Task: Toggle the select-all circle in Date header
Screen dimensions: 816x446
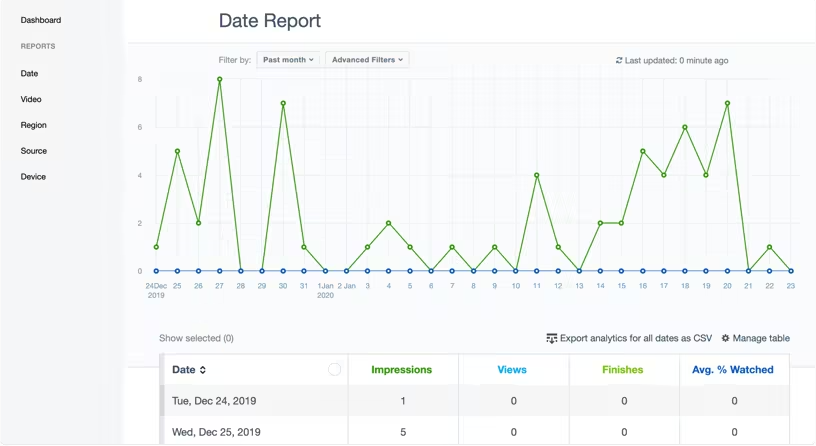Action: click(335, 369)
